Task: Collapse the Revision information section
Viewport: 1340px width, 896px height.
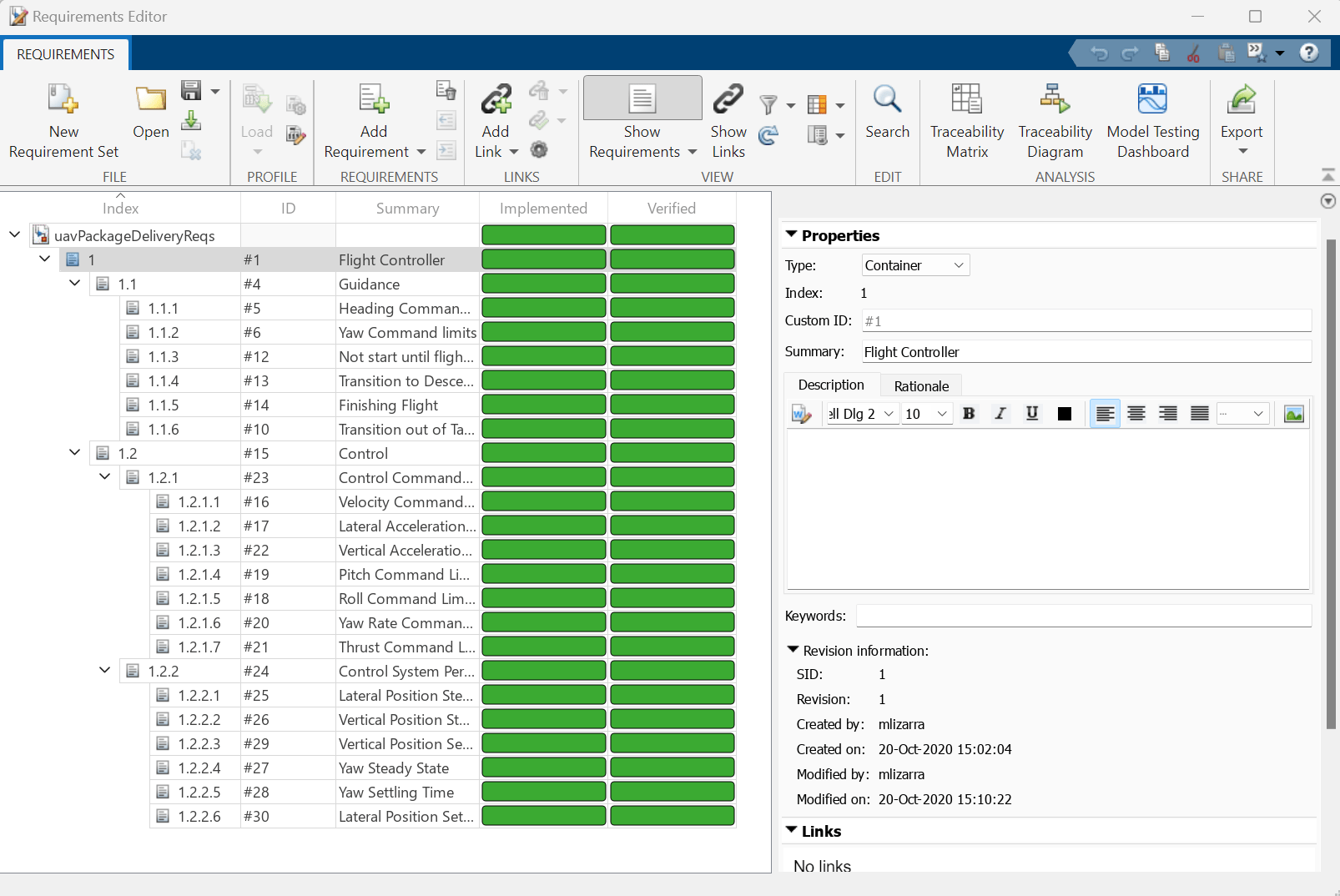Action: coord(792,650)
